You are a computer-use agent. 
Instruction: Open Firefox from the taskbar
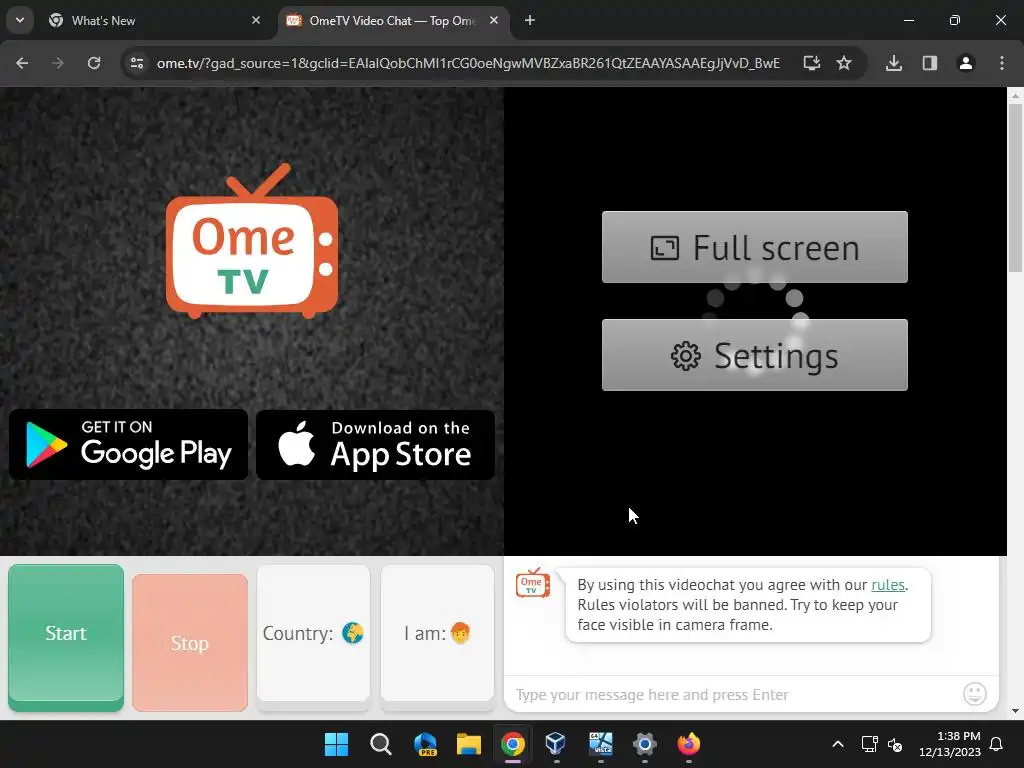click(688, 744)
